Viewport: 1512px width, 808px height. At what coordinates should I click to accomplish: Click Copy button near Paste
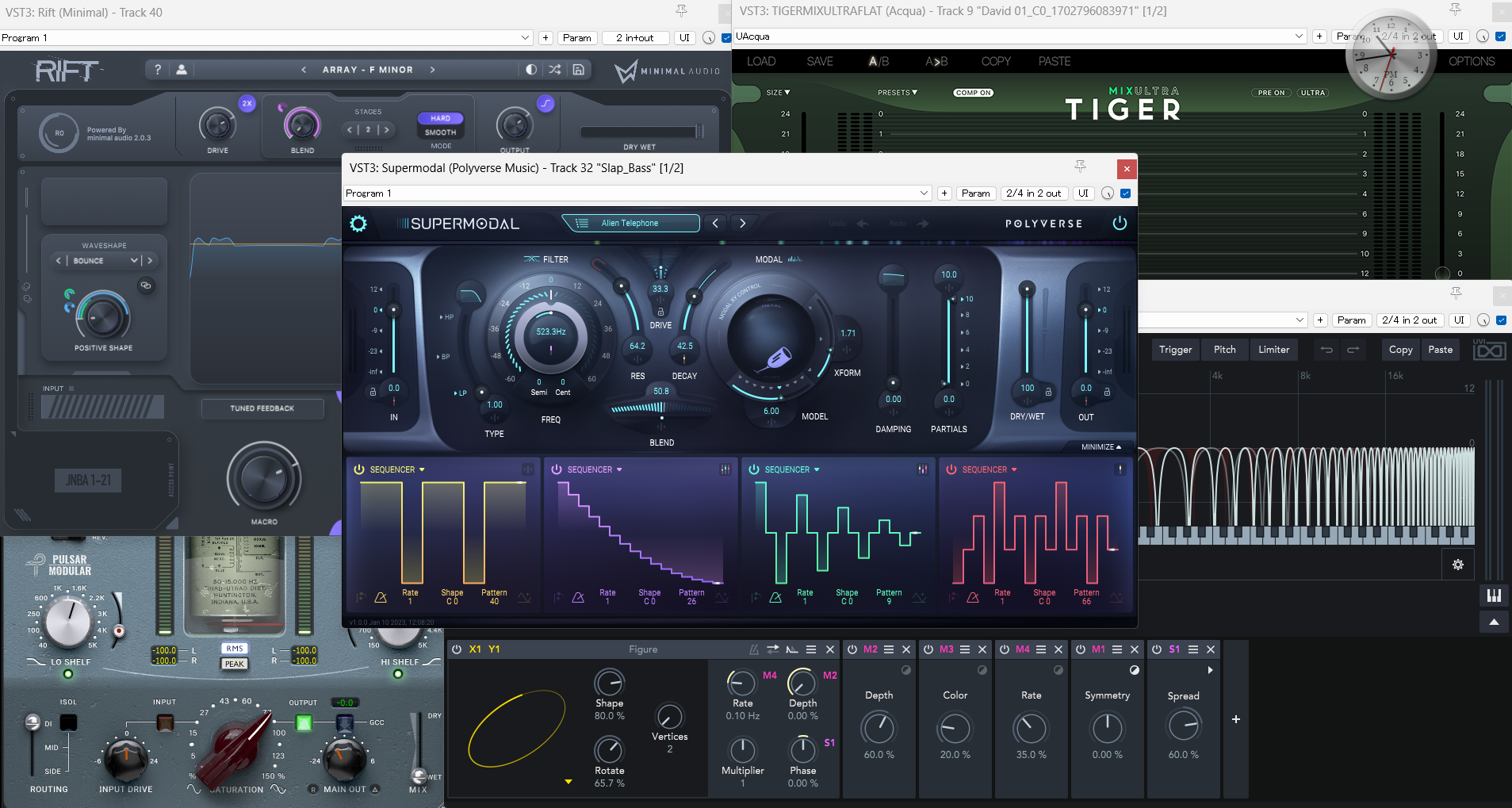[1400, 350]
